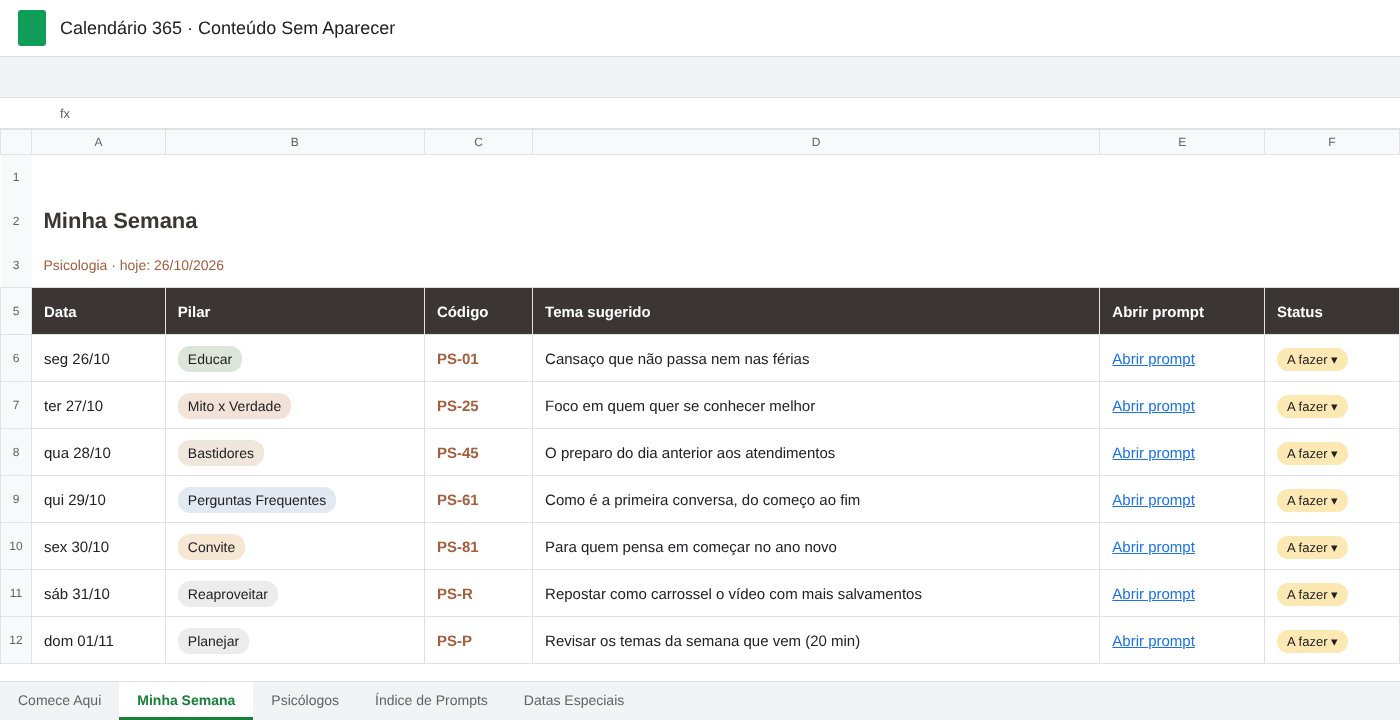Select the dom 01/11 date cell
This screenshot has width=1400, height=720.
[x=98, y=640]
